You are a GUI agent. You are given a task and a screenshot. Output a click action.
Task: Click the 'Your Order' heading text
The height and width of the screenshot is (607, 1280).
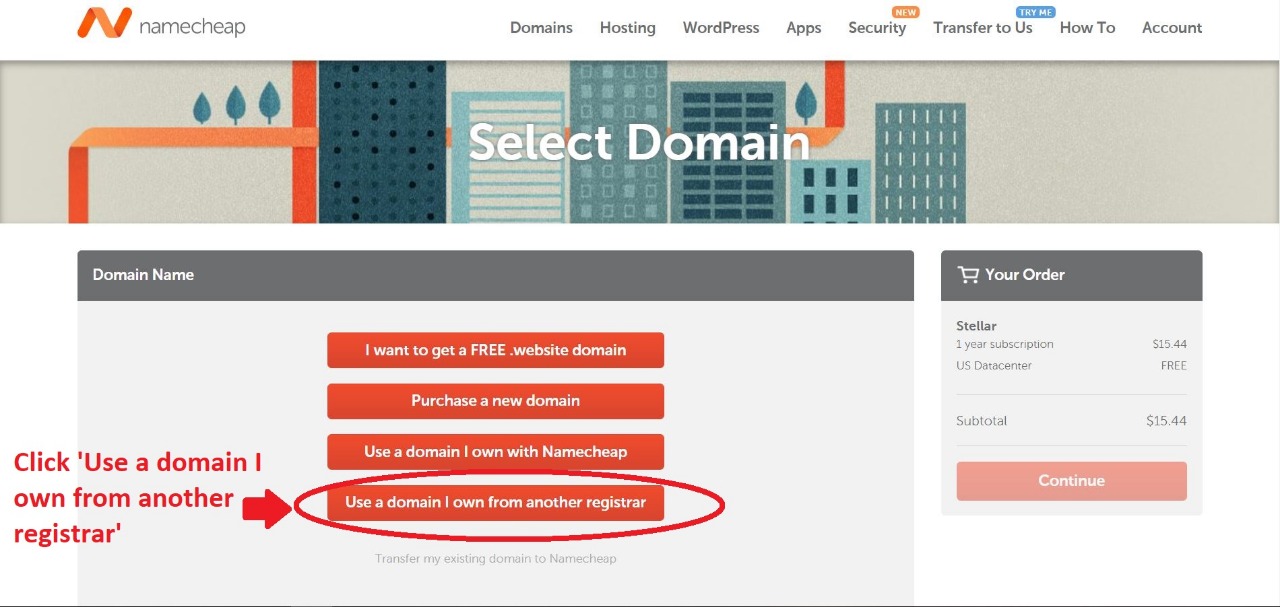pos(1025,274)
